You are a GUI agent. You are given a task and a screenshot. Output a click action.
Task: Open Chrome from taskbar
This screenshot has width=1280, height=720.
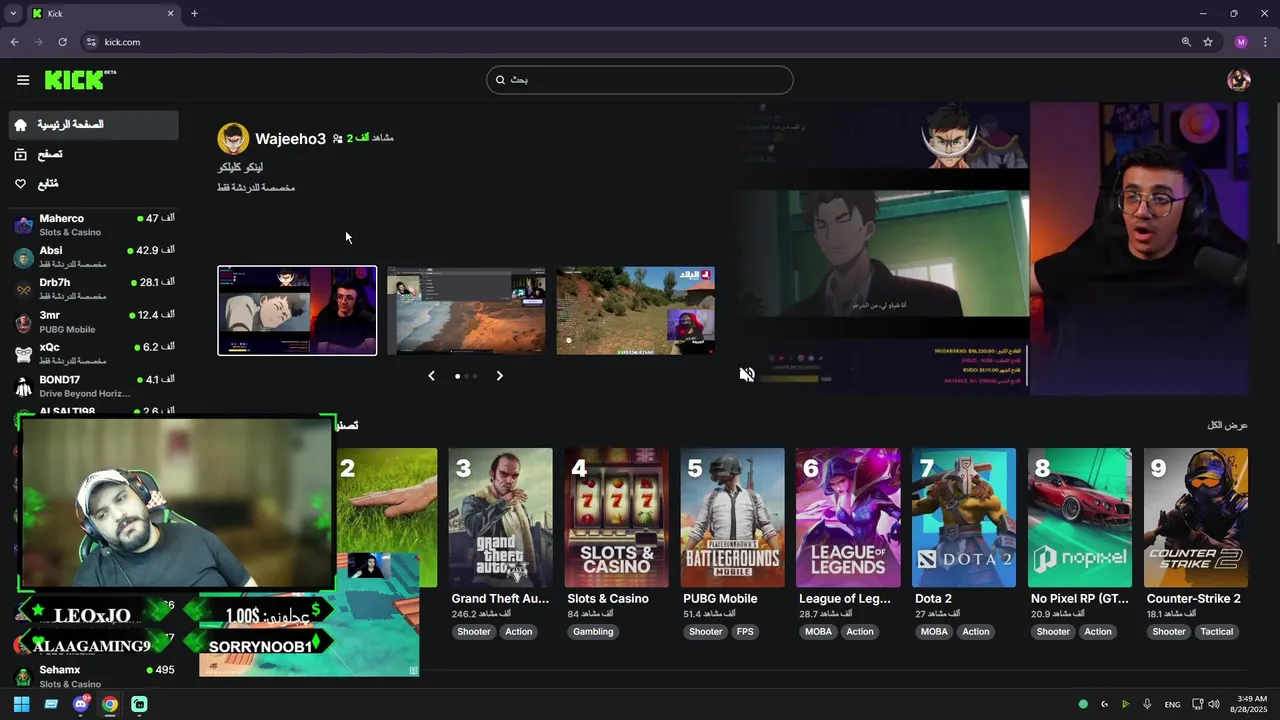[x=110, y=704]
